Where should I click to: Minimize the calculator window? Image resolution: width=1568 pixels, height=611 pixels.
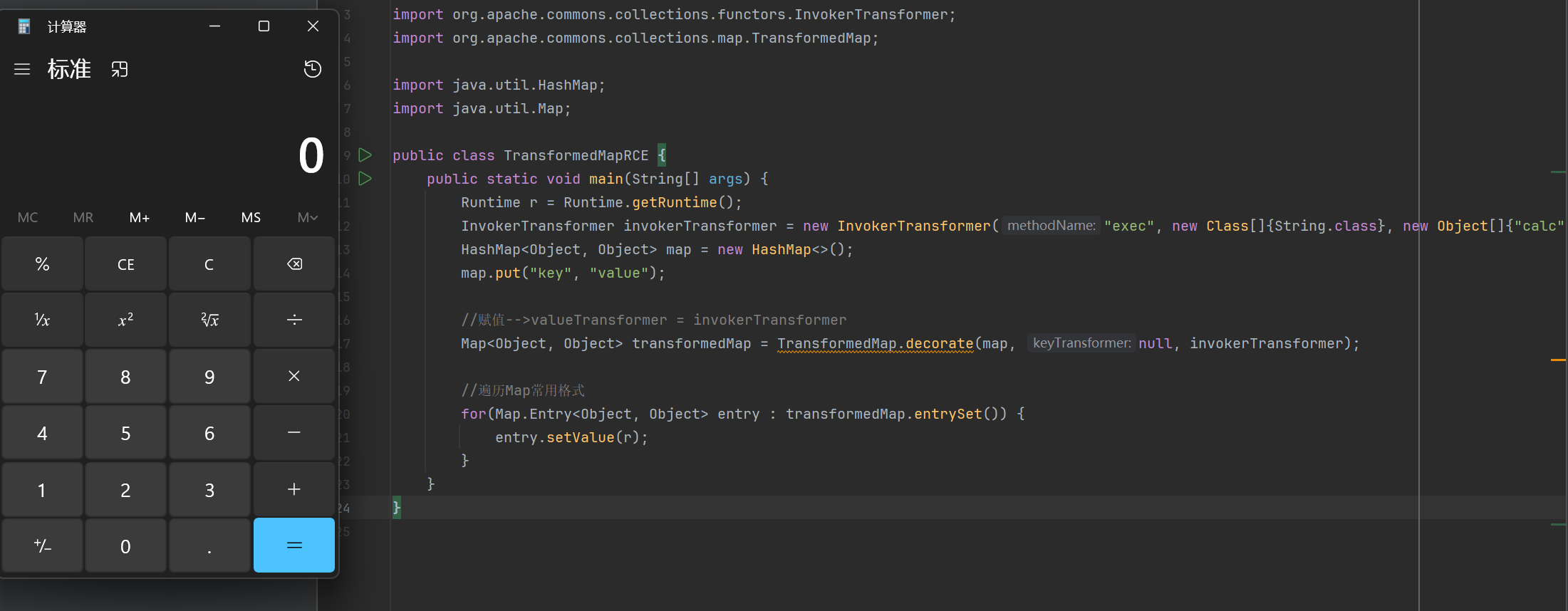coord(214,26)
